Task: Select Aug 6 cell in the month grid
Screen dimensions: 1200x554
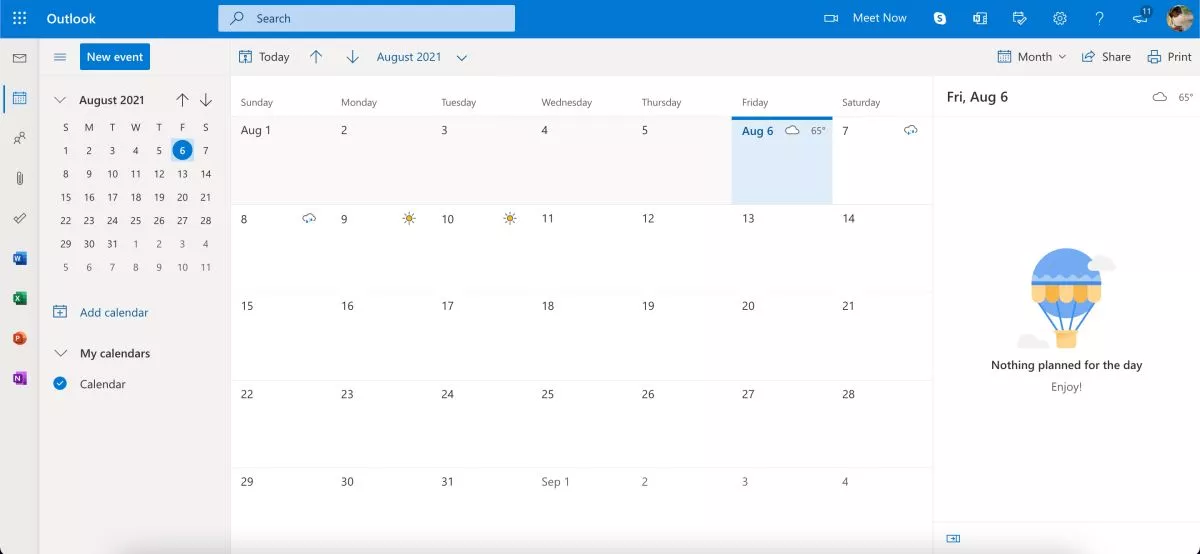Action: point(782,160)
